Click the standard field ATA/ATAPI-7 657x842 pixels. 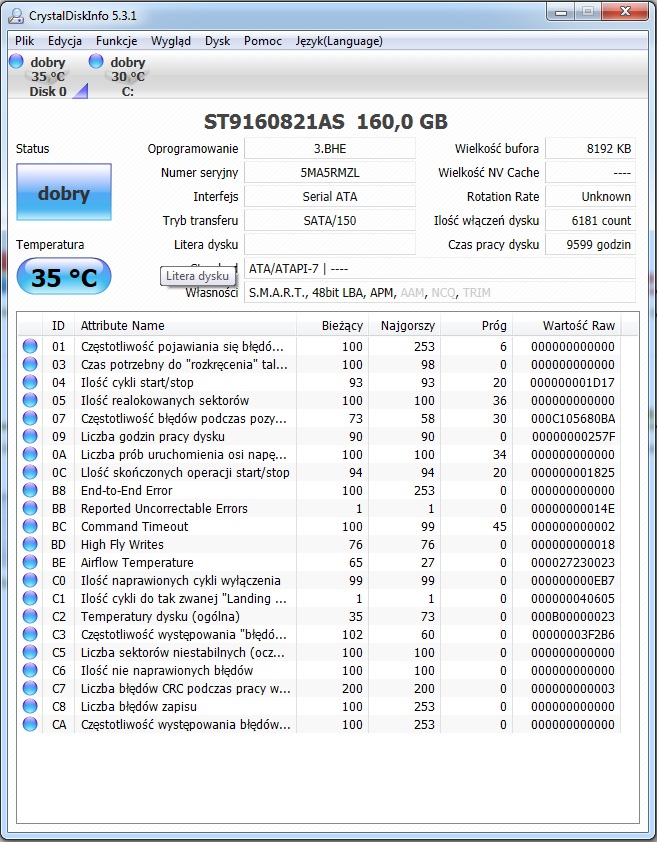(439, 268)
